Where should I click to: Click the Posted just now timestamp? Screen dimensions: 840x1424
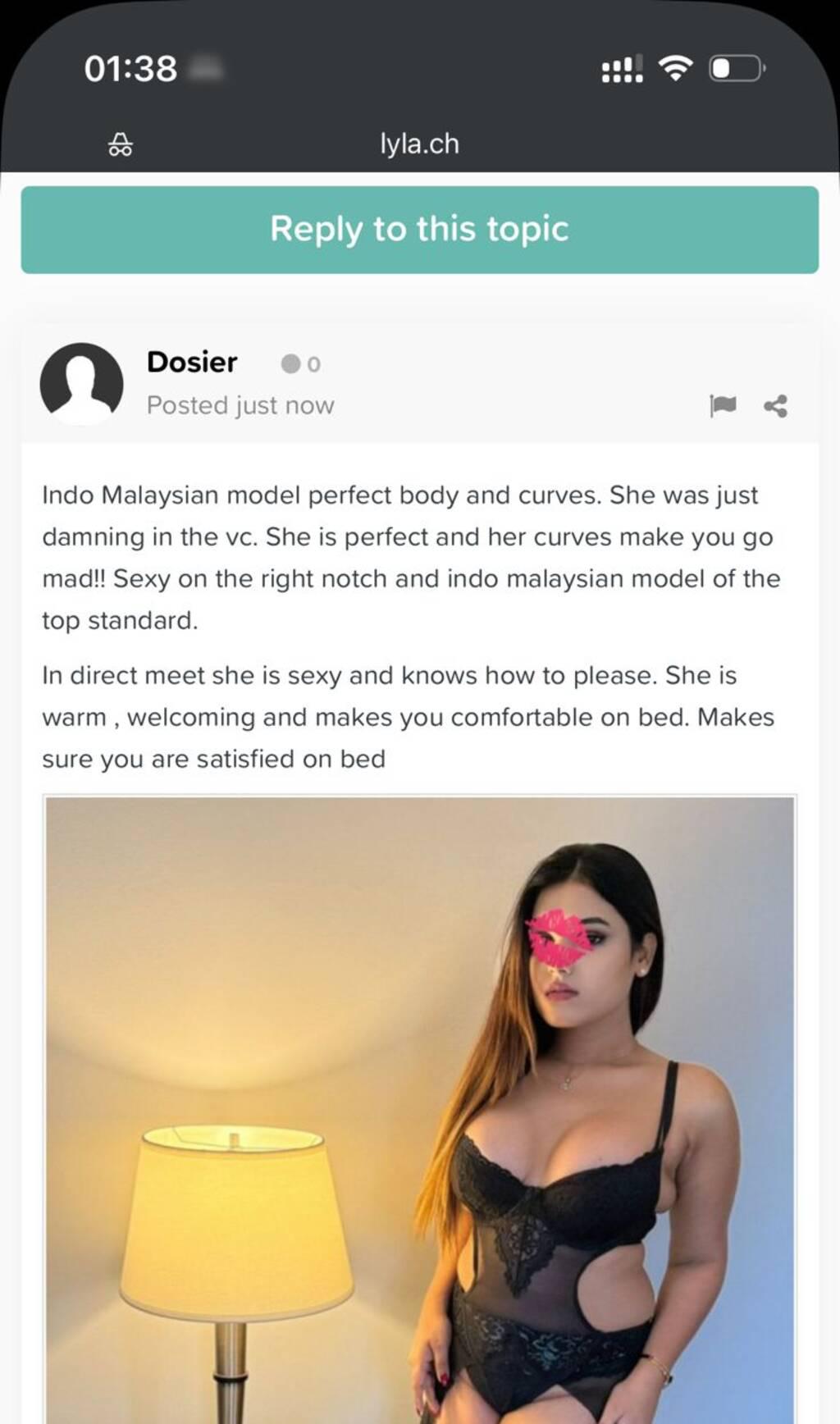coord(240,405)
